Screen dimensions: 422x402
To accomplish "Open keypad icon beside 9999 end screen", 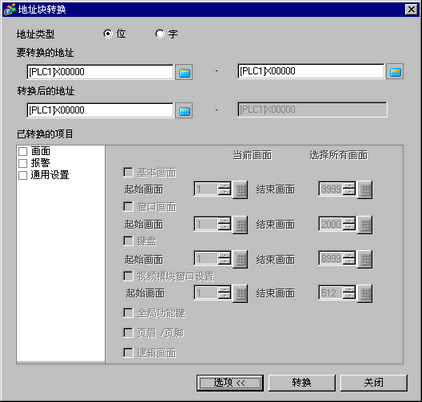I will pyautogui.click(x=365, y=190).
